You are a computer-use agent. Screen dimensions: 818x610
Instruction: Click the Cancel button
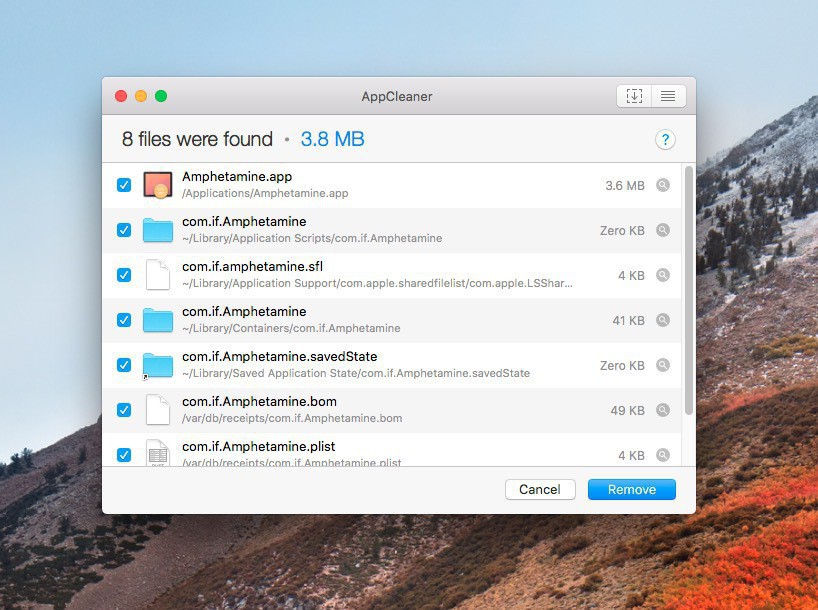540,489
